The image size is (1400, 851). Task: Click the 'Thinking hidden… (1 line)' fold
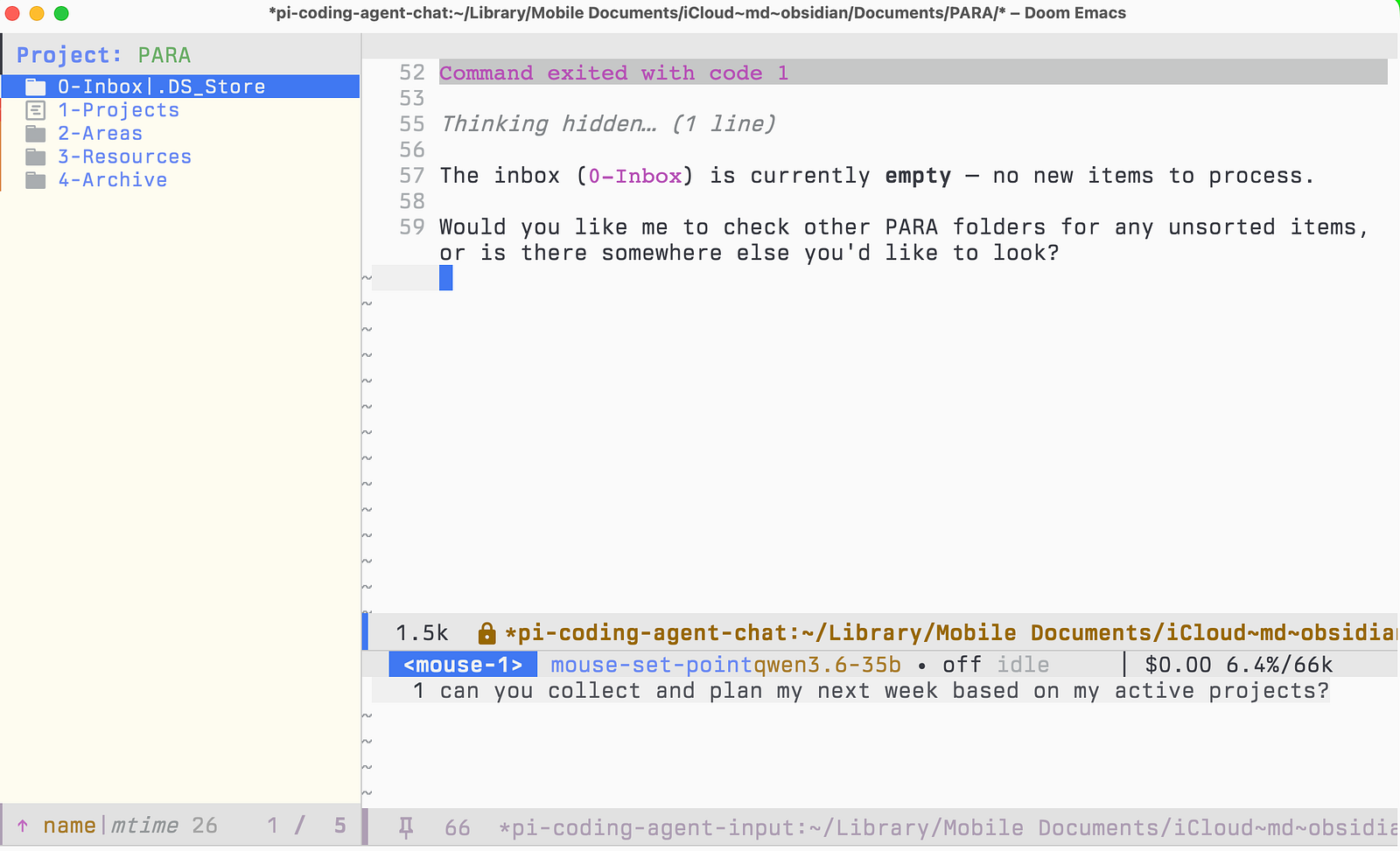[x=608, y=124]
